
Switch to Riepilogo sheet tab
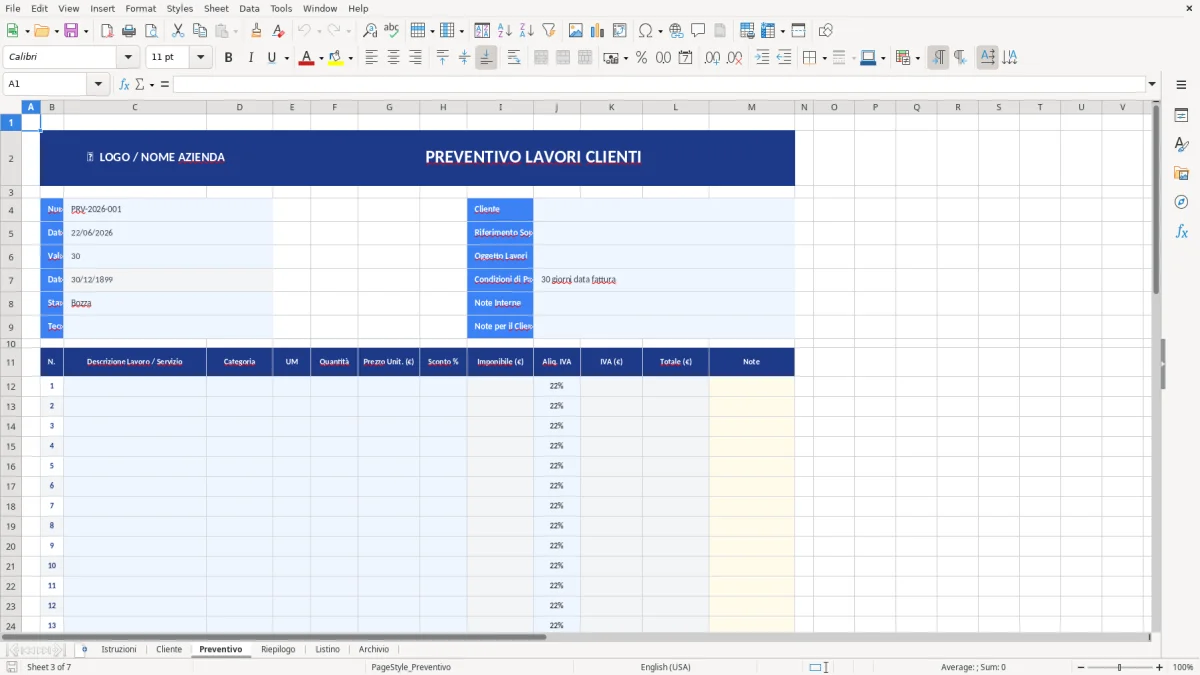(278, 649)
